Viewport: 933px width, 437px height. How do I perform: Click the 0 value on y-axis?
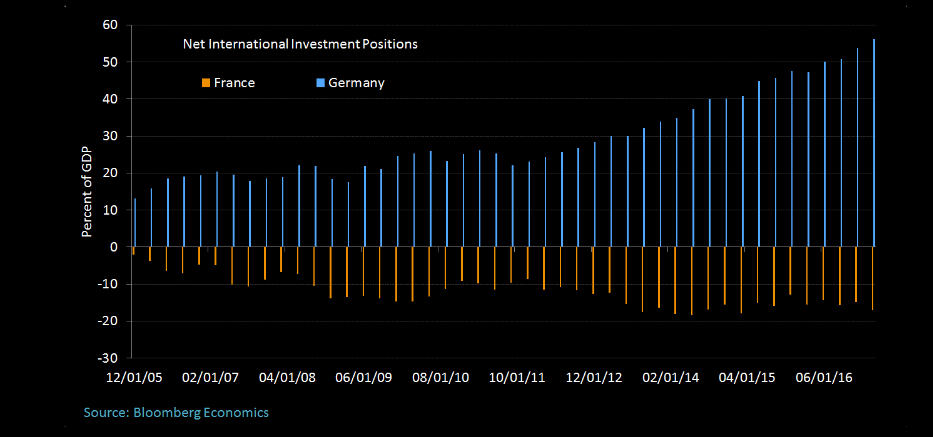pos(114,247)
